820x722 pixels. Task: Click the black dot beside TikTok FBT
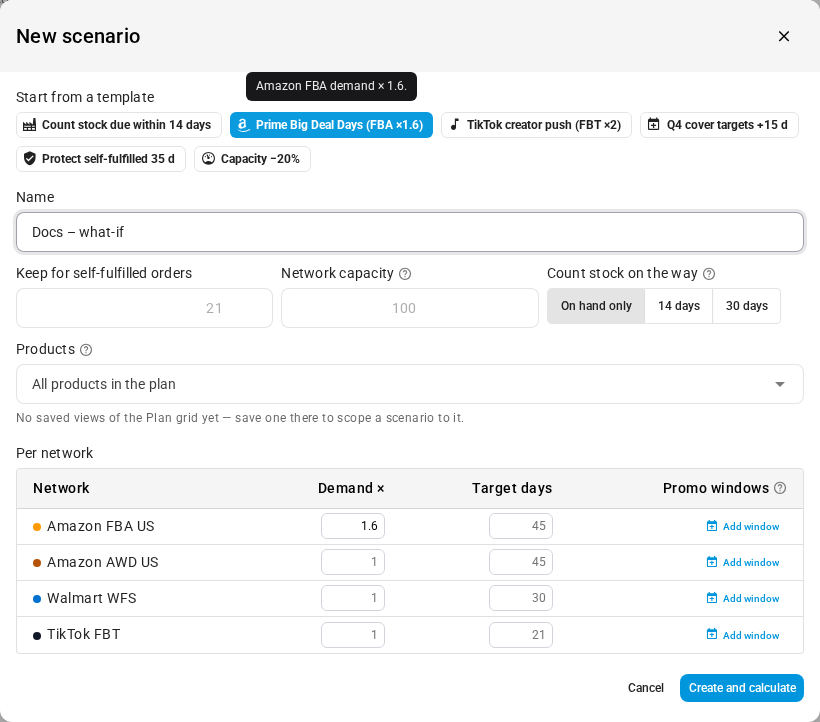tap(37, 636)
